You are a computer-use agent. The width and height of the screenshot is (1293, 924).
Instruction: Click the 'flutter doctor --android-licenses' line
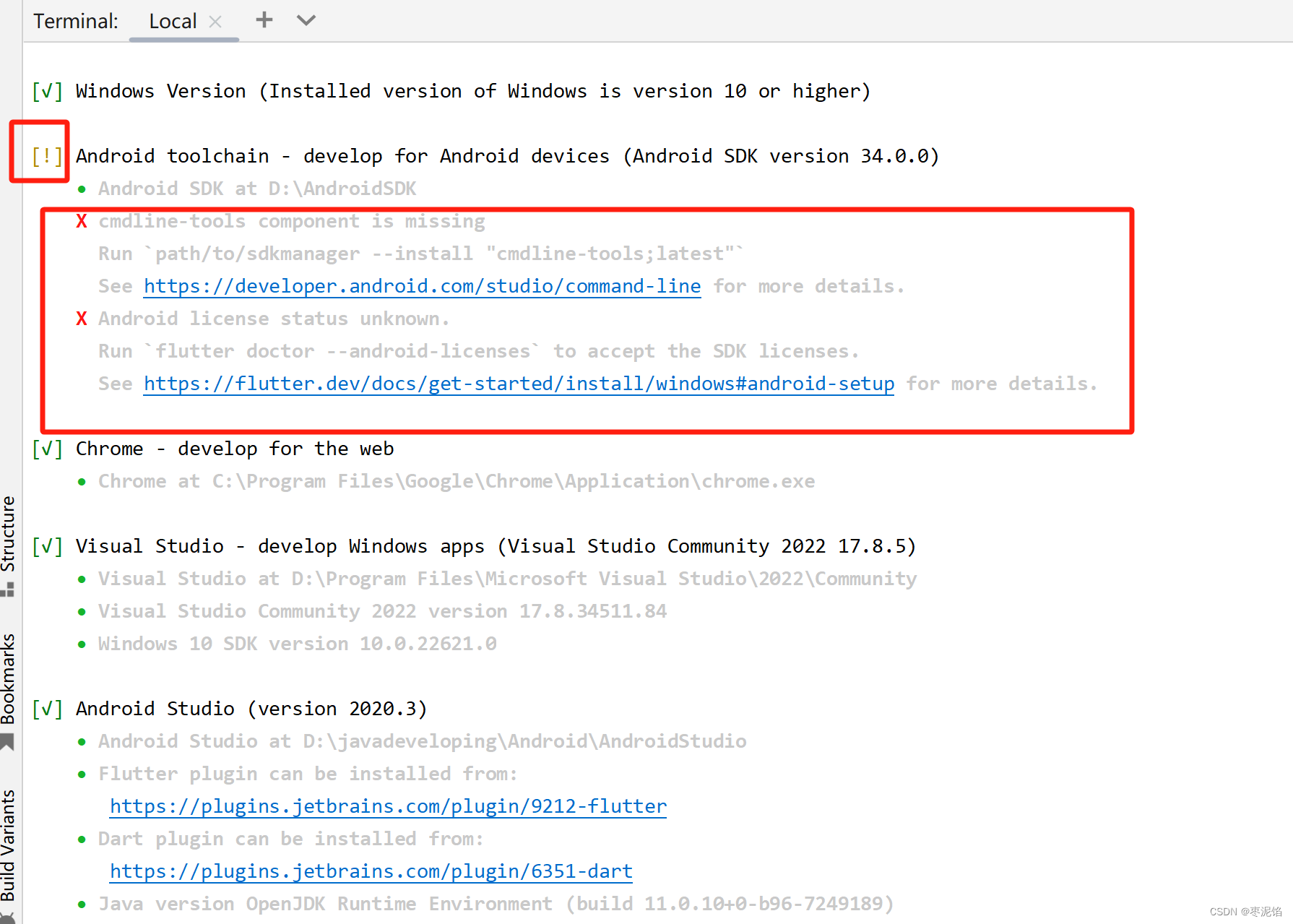[479, 351]
